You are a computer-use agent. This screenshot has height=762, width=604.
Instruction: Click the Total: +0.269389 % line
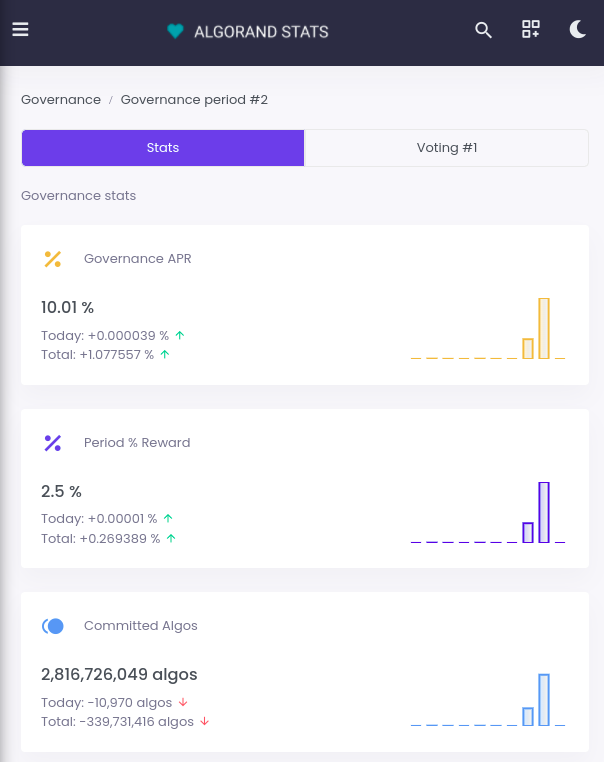point(101,539)
